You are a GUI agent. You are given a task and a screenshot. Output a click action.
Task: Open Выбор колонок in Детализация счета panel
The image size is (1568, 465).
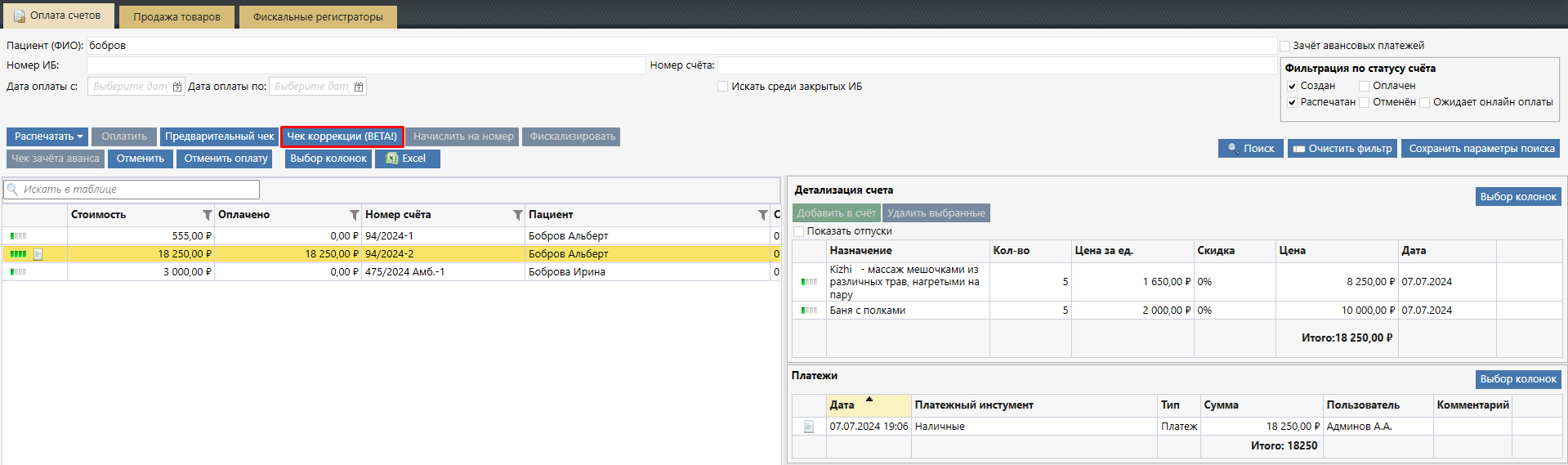pyautogui.click(x=1518, y=197)
